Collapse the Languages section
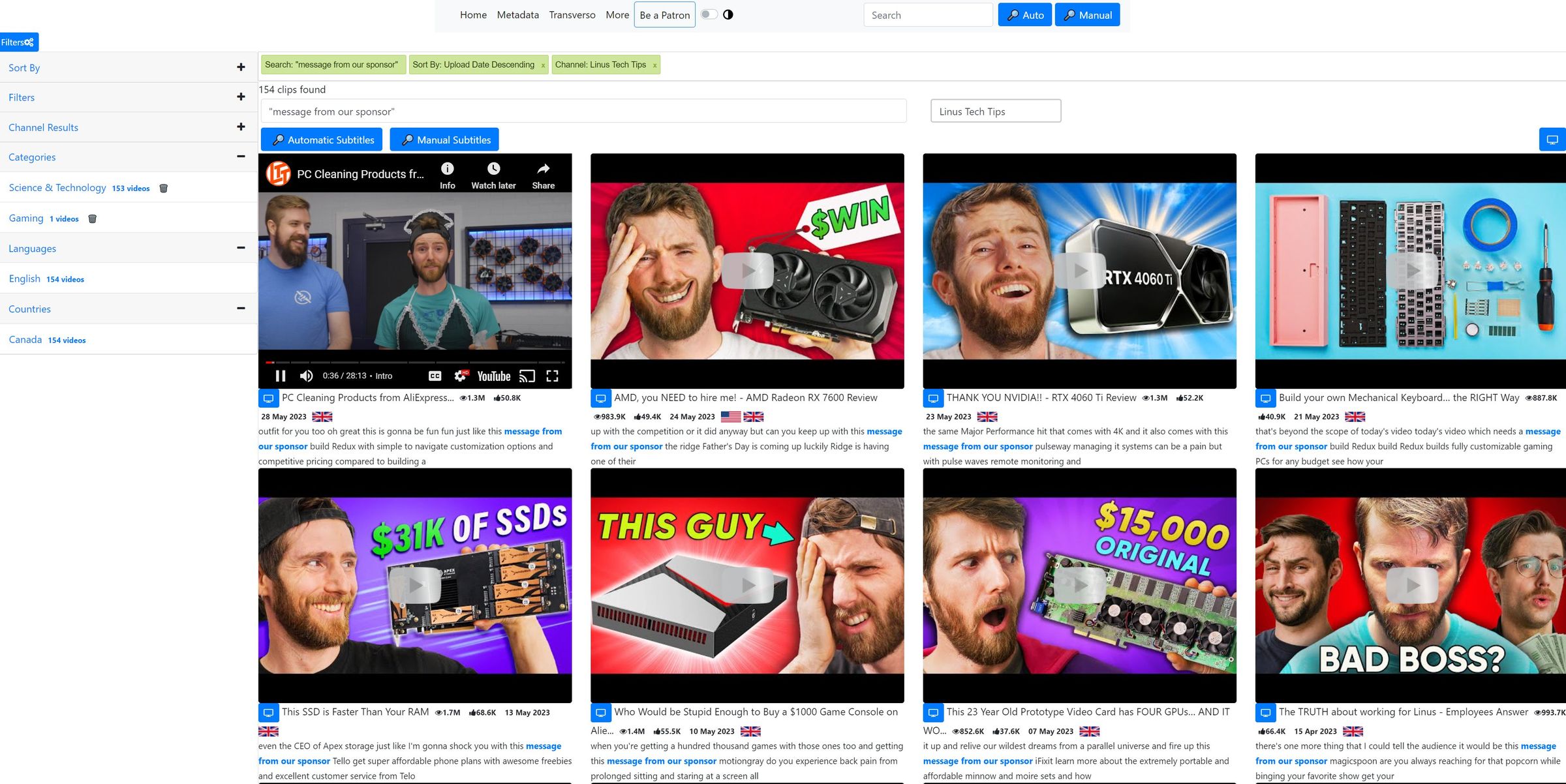 [240, 247]
